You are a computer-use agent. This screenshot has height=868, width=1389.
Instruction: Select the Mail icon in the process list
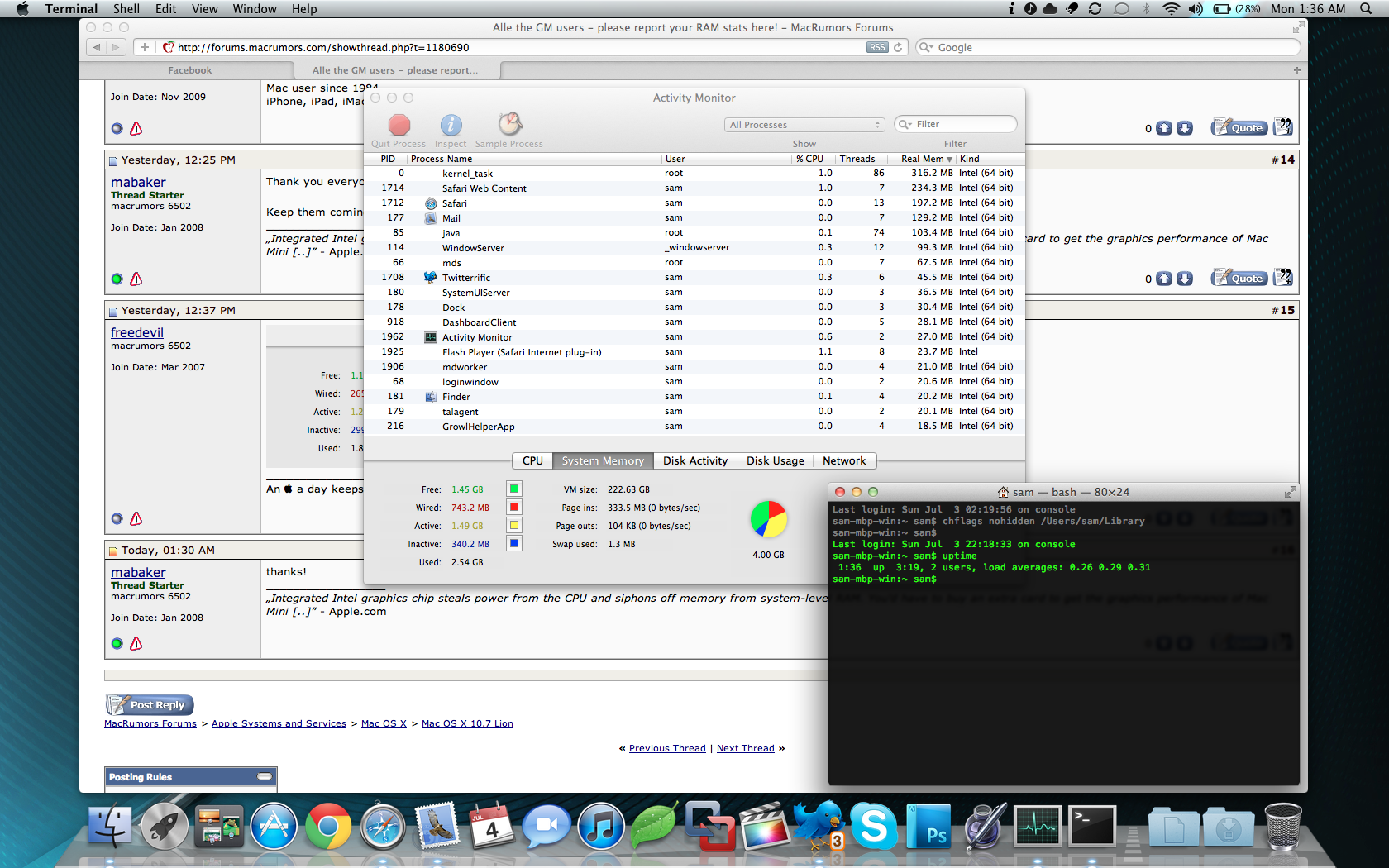[x=431, y=218]
